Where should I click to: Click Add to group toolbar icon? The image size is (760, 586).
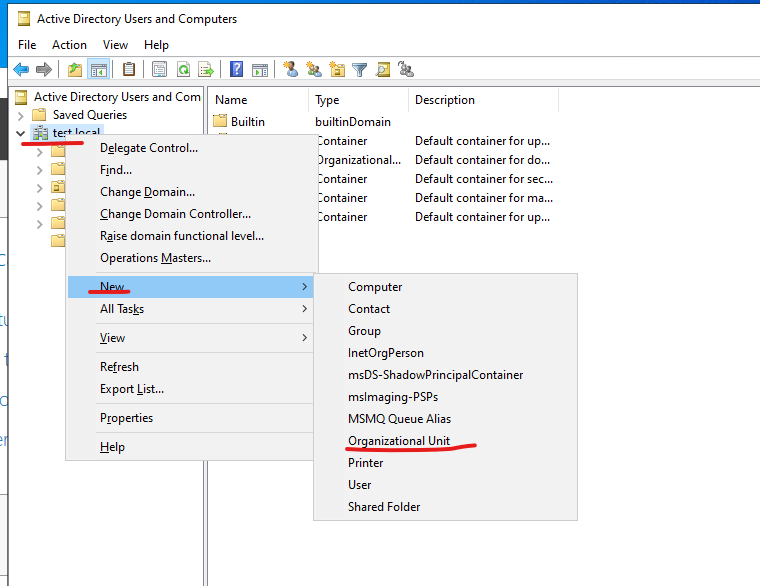pos(406,69)
